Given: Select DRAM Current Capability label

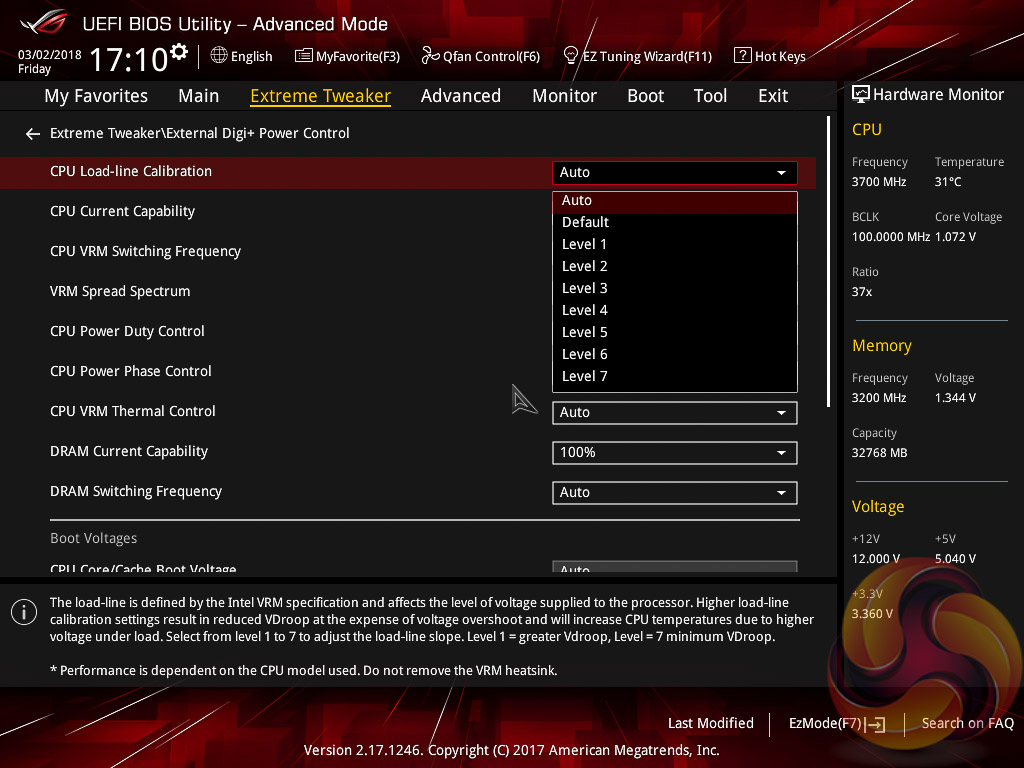Looking at the screenshot, I should pyautogui.click(x=129, y=451).
